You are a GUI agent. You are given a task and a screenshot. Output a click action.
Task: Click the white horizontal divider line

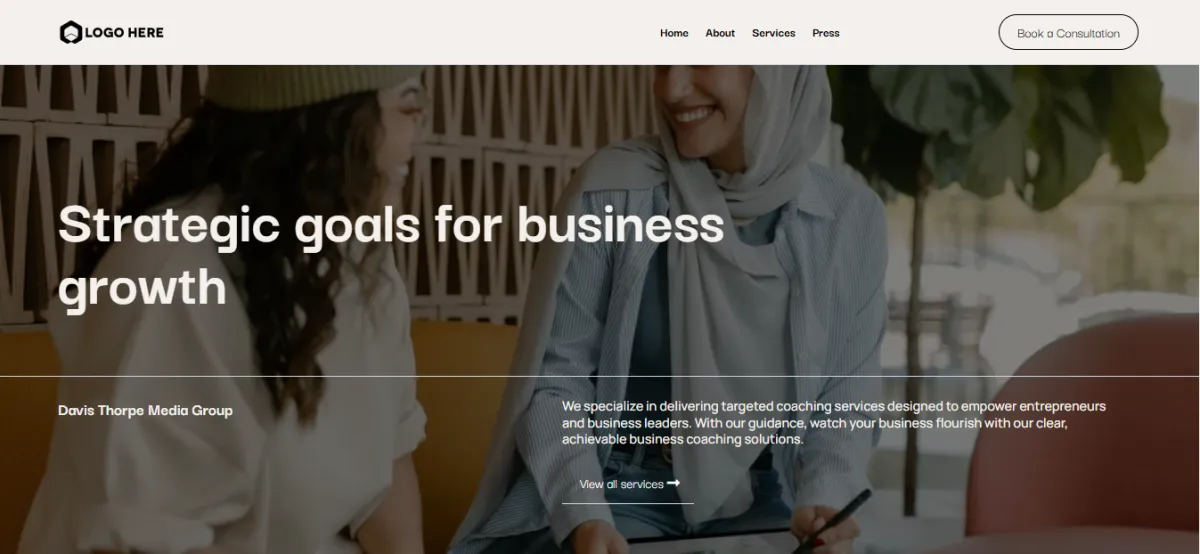600,377
